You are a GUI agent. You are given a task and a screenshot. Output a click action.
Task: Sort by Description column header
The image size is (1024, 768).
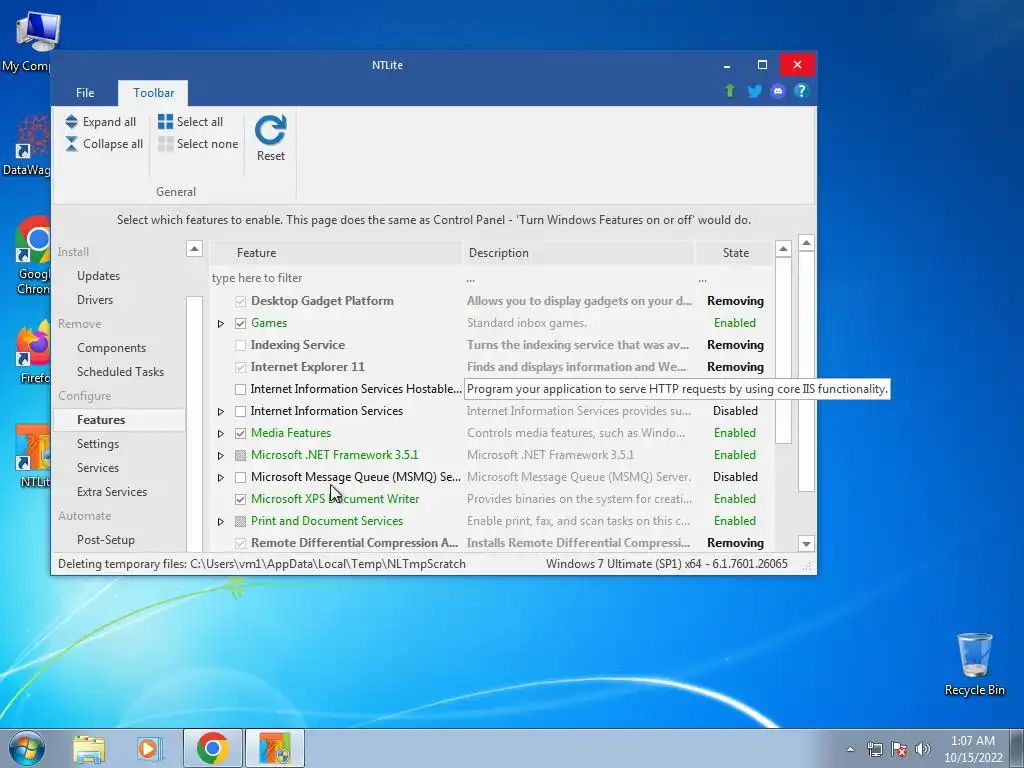pyautogui.click(x=579, y=253)
